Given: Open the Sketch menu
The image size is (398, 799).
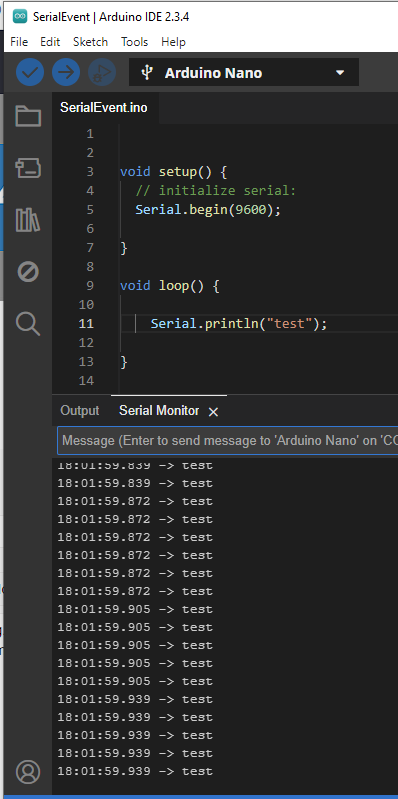Looking at the screenshot, I should tap(90, 42).
